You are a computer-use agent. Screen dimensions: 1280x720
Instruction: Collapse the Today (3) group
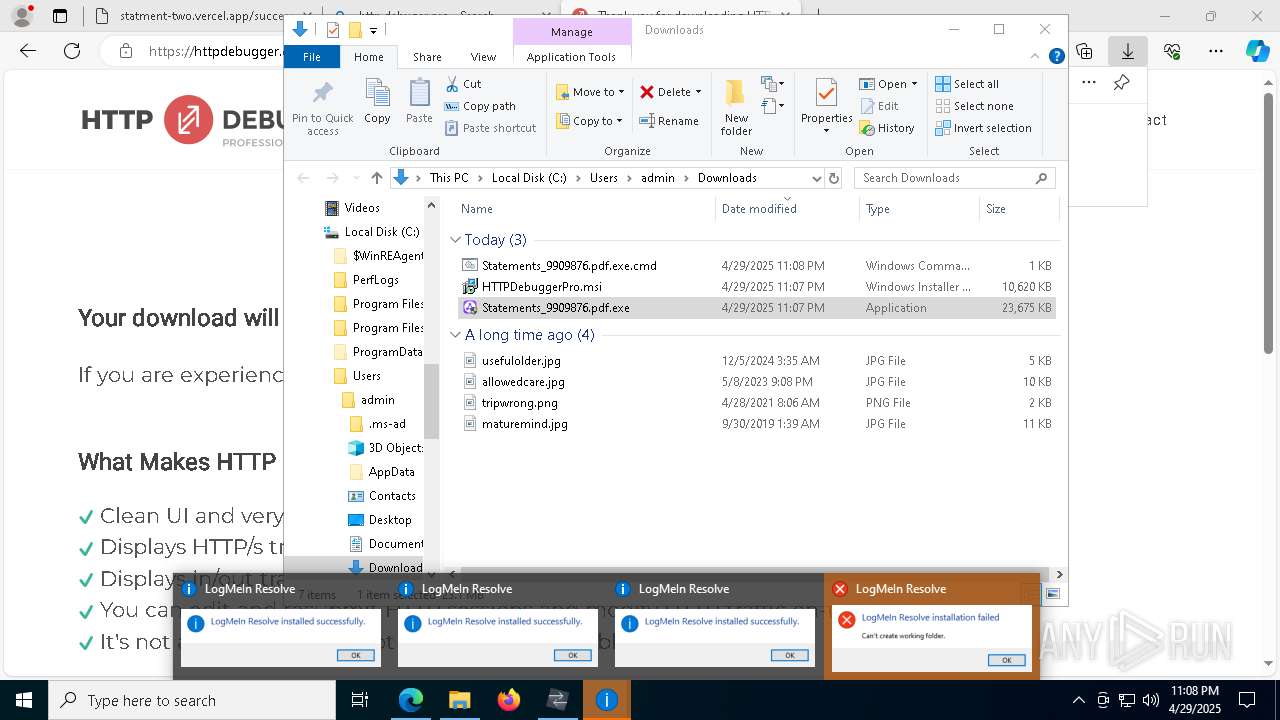point(456,240)
